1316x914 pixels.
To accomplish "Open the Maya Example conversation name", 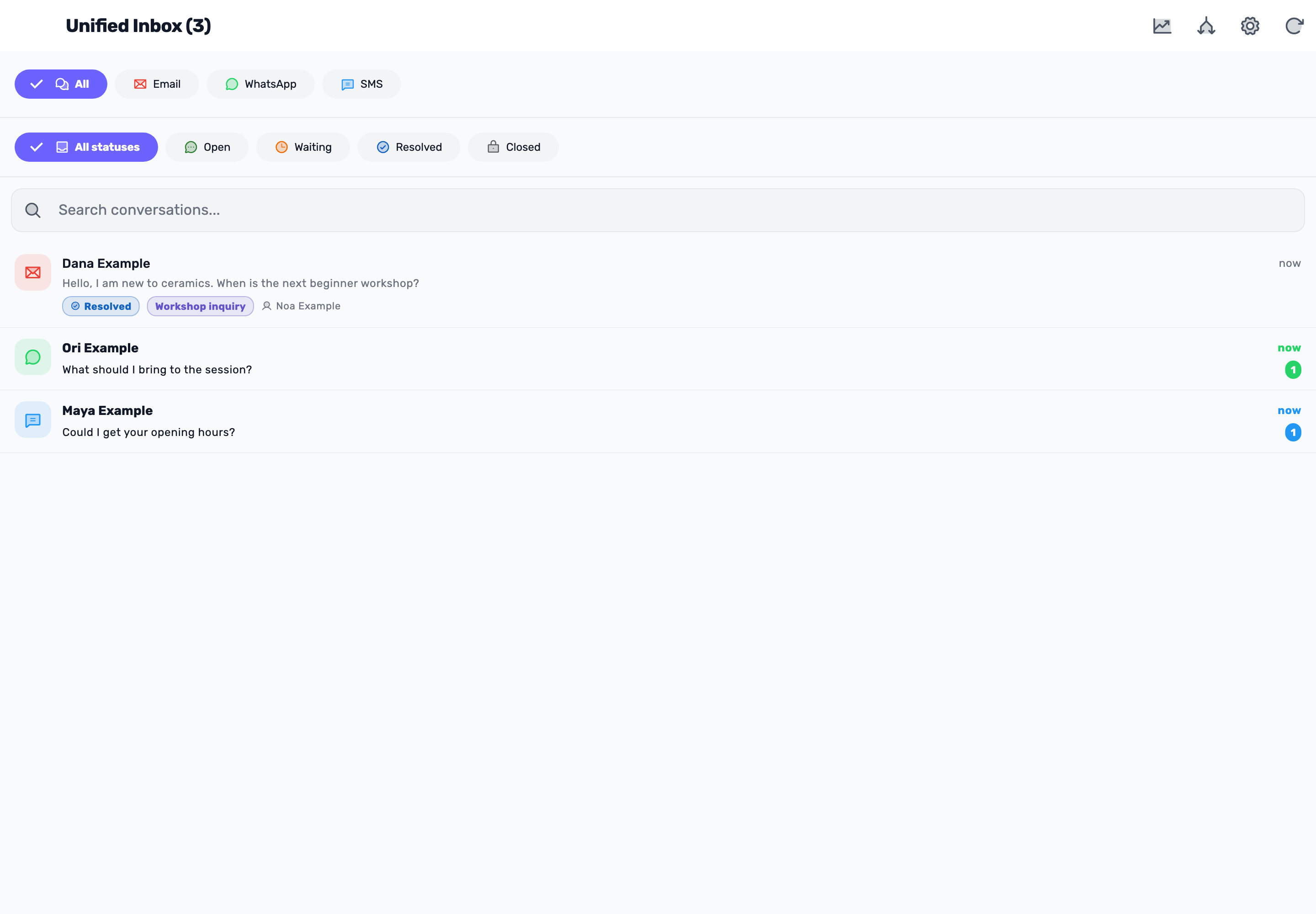I will (107, 410).
